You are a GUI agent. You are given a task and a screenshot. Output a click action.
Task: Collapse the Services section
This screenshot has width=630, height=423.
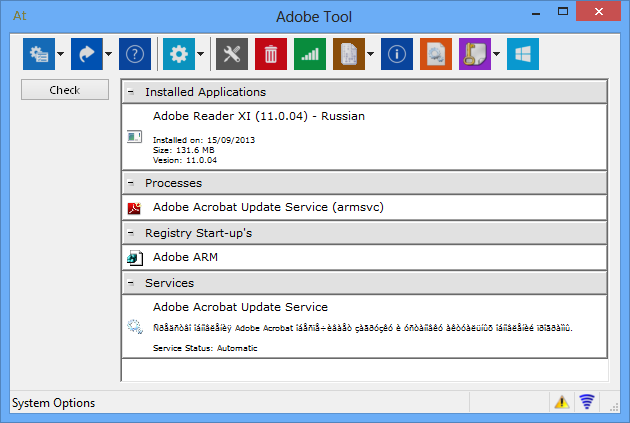pos(131,283)
